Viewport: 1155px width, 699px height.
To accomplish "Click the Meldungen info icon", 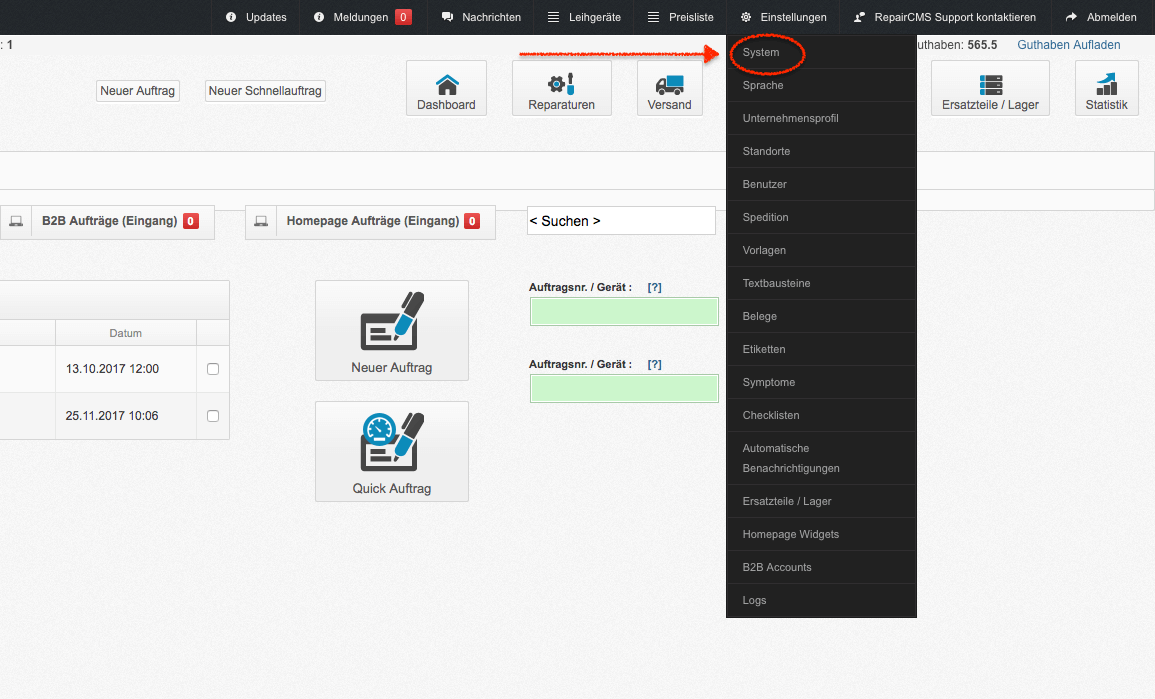I will pyautogui.click(x=319, y=17).
